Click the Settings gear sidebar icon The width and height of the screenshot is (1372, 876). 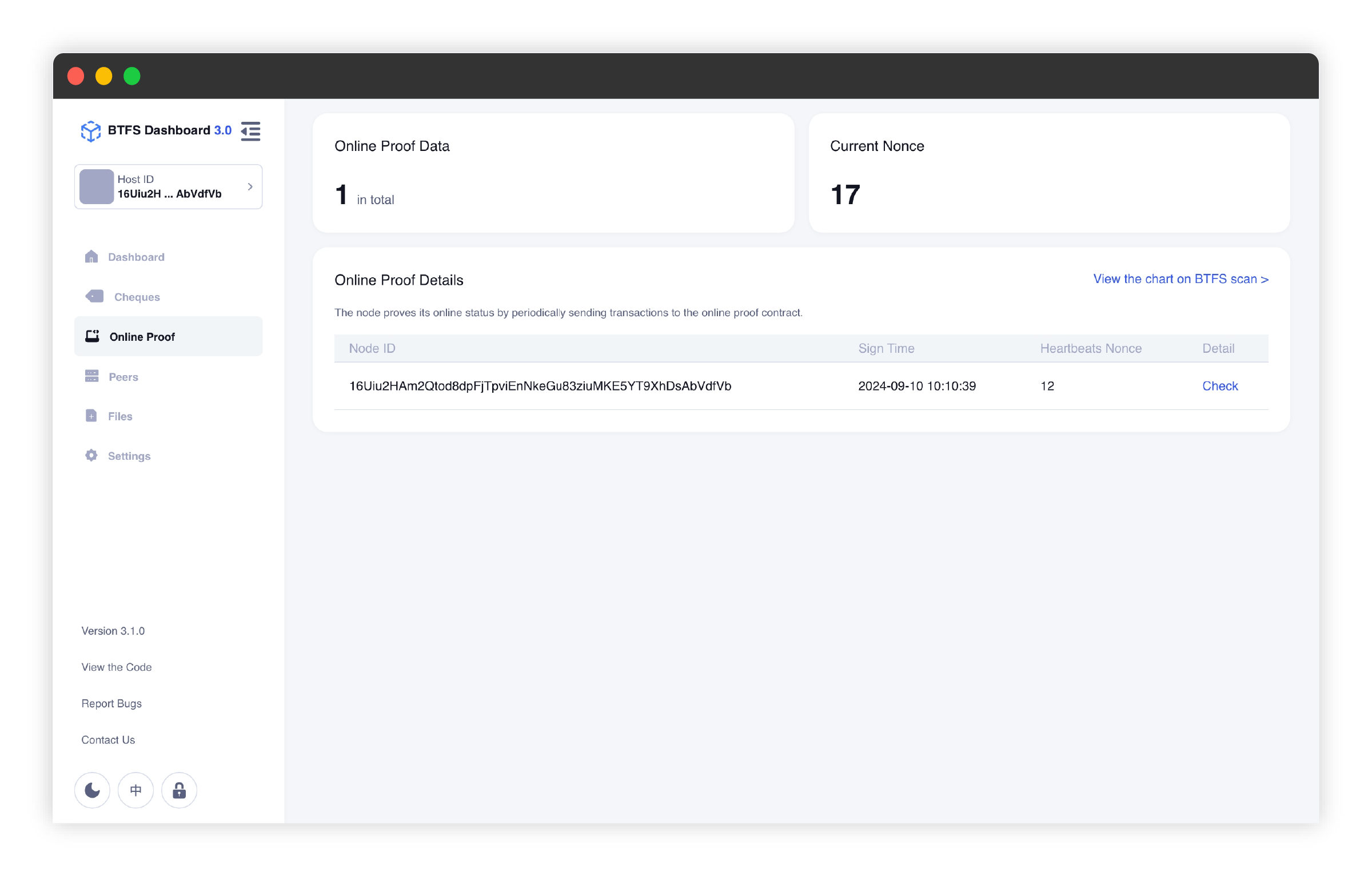[91, 455]
